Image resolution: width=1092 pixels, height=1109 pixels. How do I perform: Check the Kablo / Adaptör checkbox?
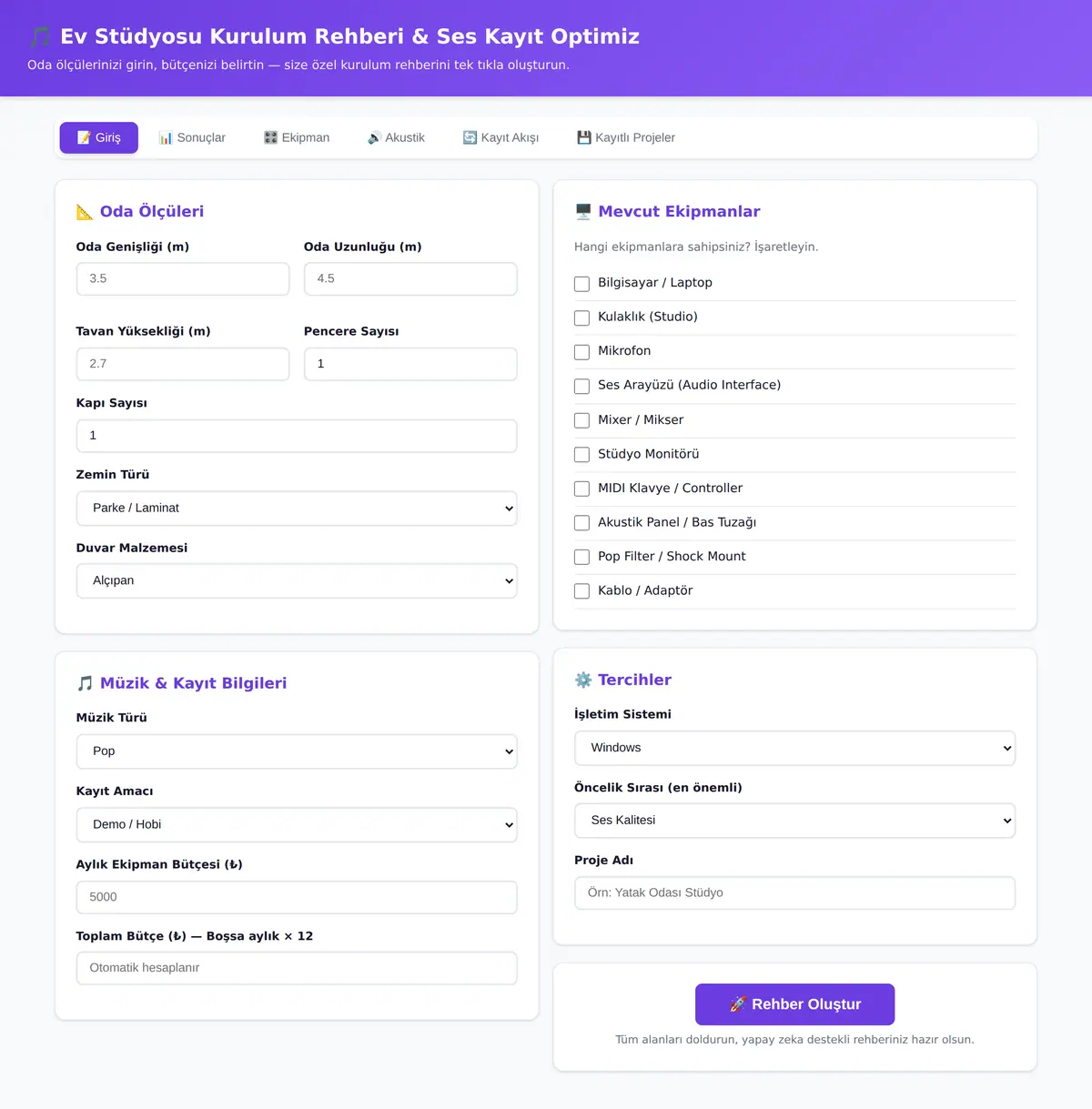click(x=582, y=591)
